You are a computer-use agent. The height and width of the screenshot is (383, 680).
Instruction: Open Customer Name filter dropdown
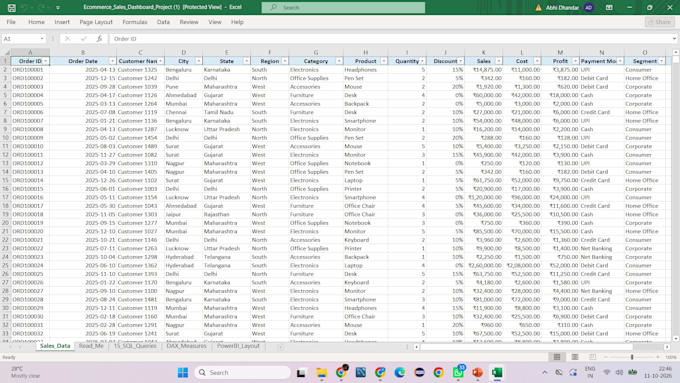coord(160,61)
